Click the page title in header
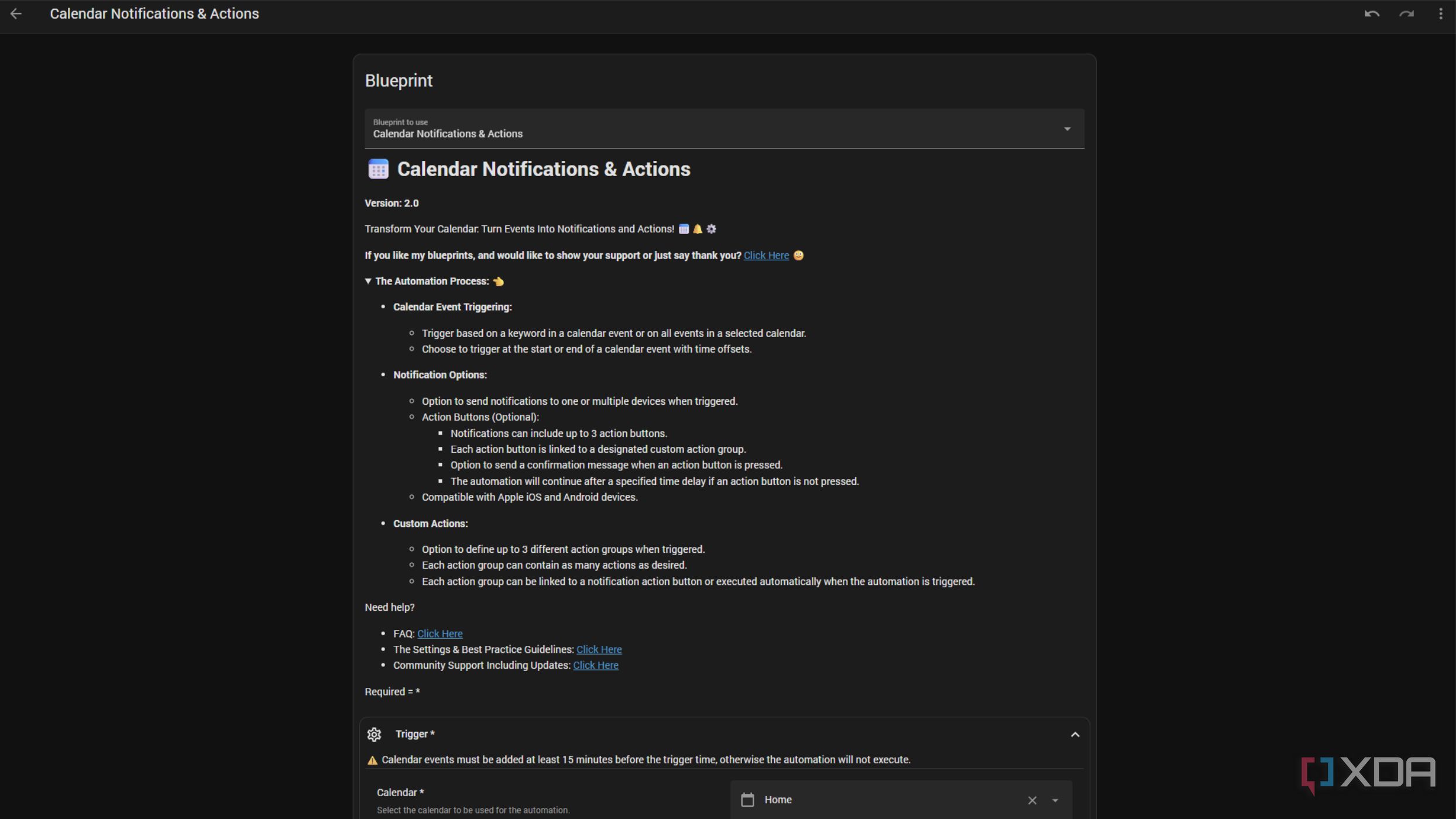This screenshot has width=1456, height=819. 154,13
